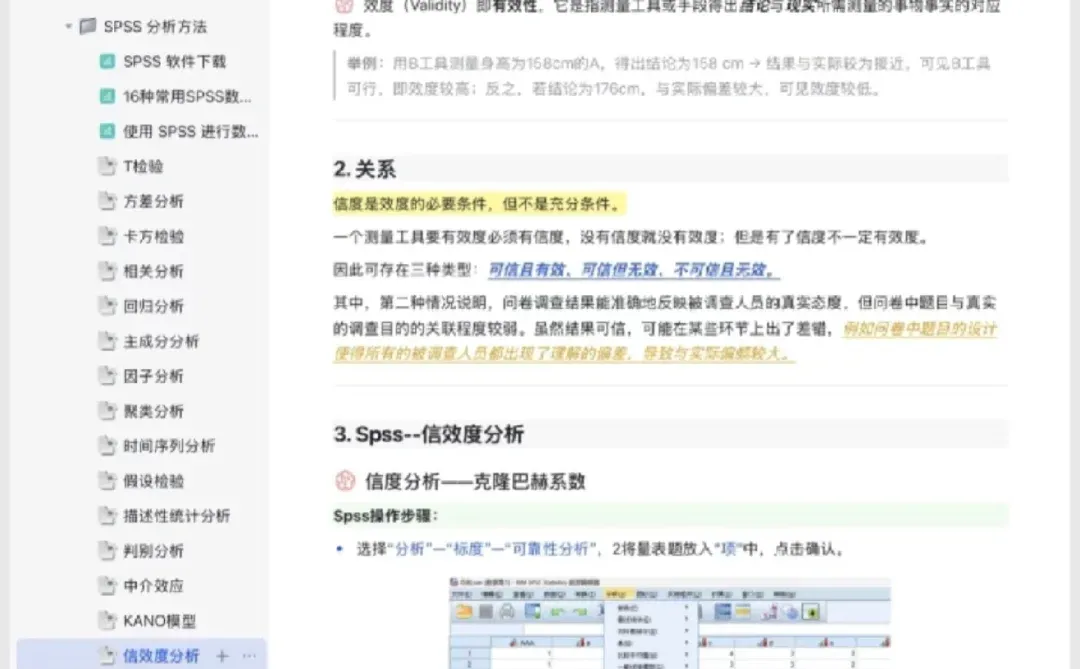Click the document icon next to "方差分析"
The width and height of the screenshot is (1080, 669).
pyautogui.click(x=108, y=201)
